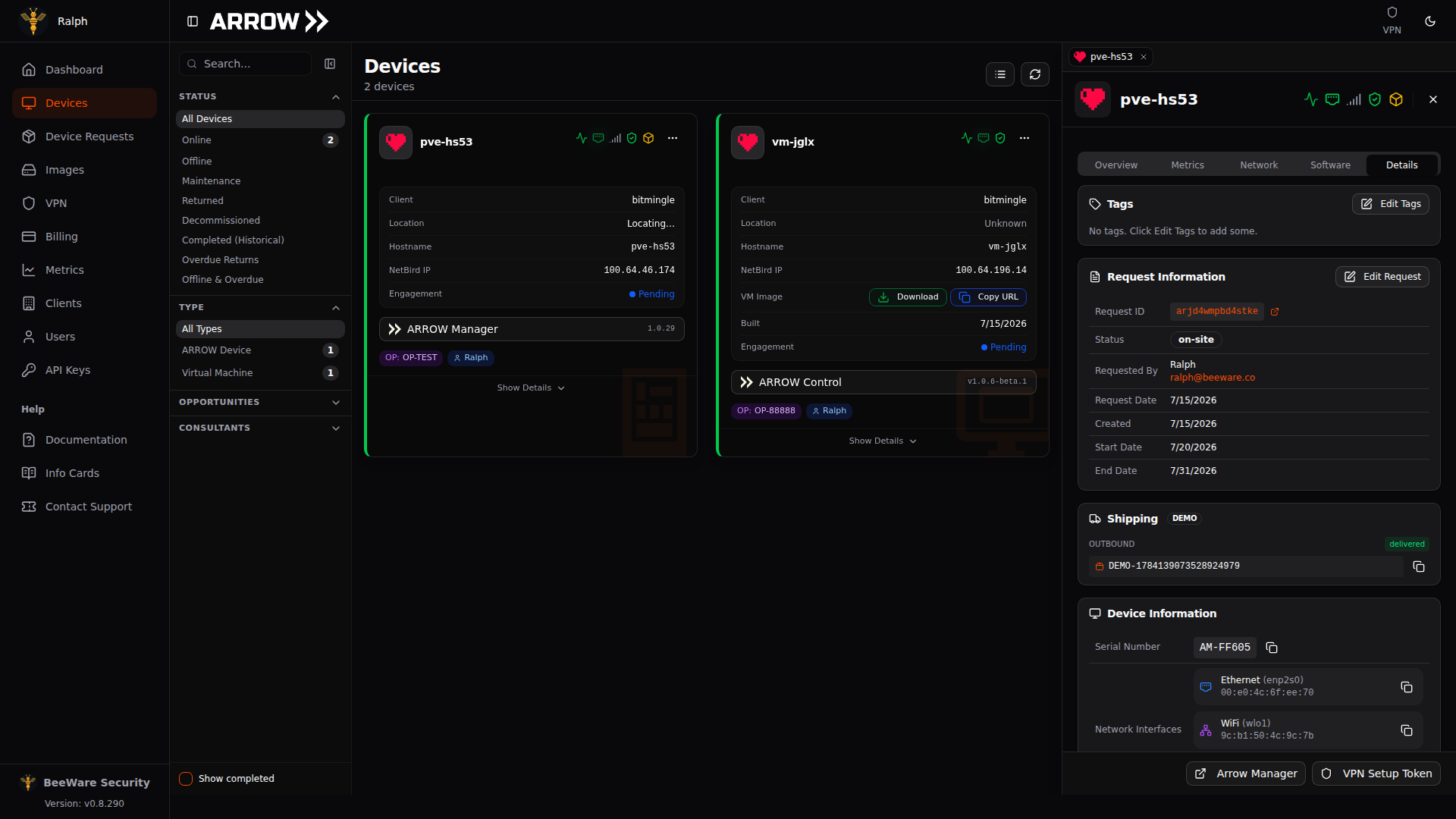
Task: Click the signal bars icon on pve-hs53 card
Action: pyautogui.click(x=615, y=138)
